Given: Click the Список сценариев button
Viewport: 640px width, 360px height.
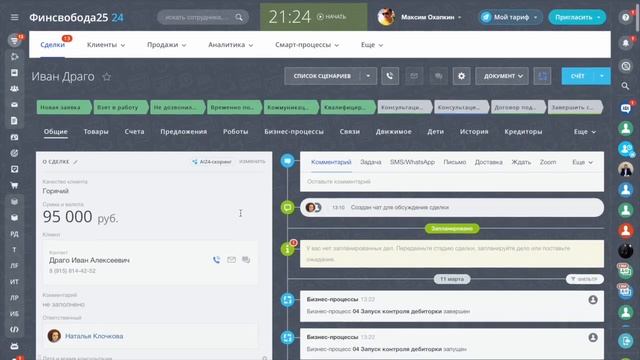Looking at the screenshot, I should click(322, 76).
